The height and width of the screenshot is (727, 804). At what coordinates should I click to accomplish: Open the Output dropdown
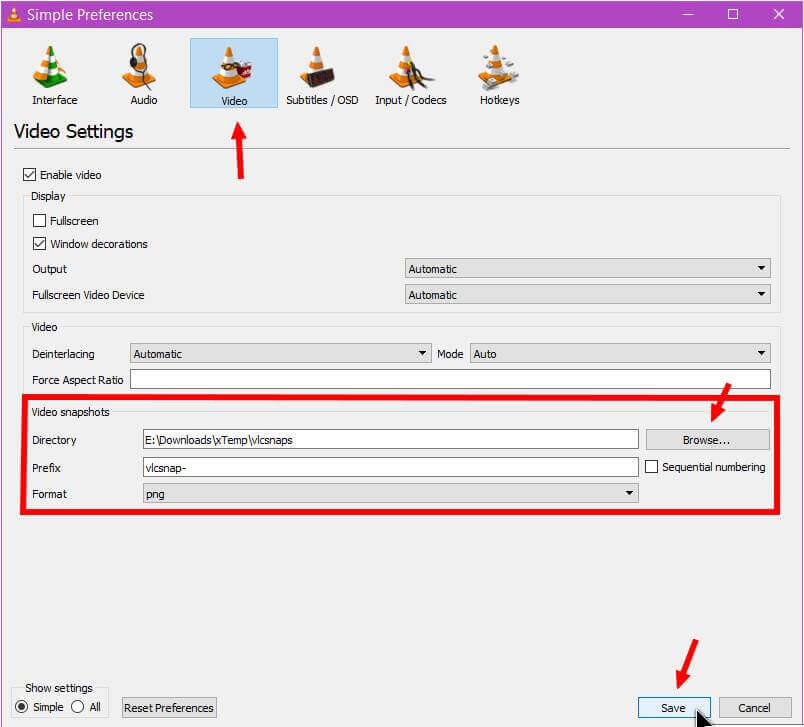588,269
